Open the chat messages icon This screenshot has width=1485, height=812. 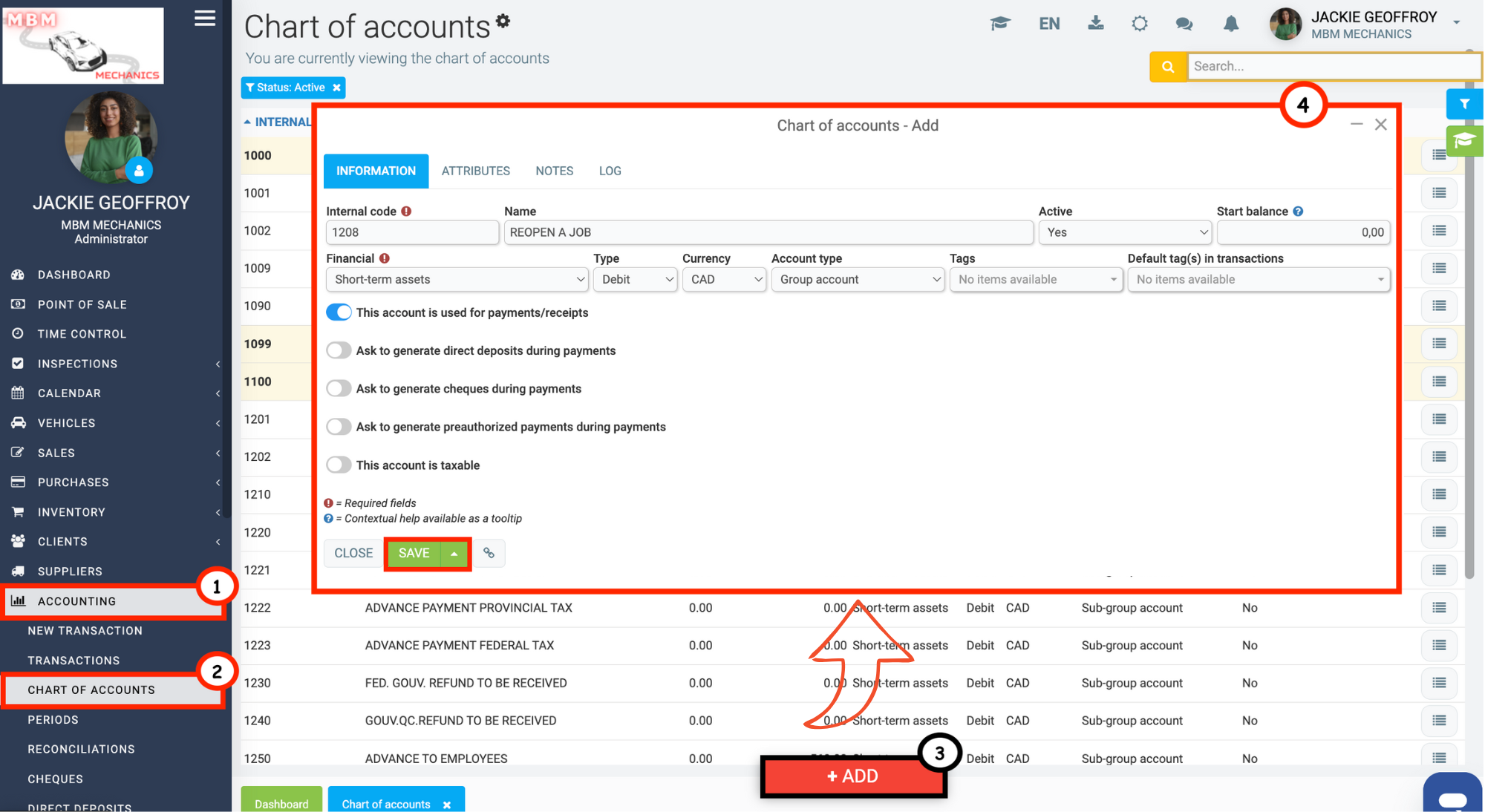point(1184,24)
